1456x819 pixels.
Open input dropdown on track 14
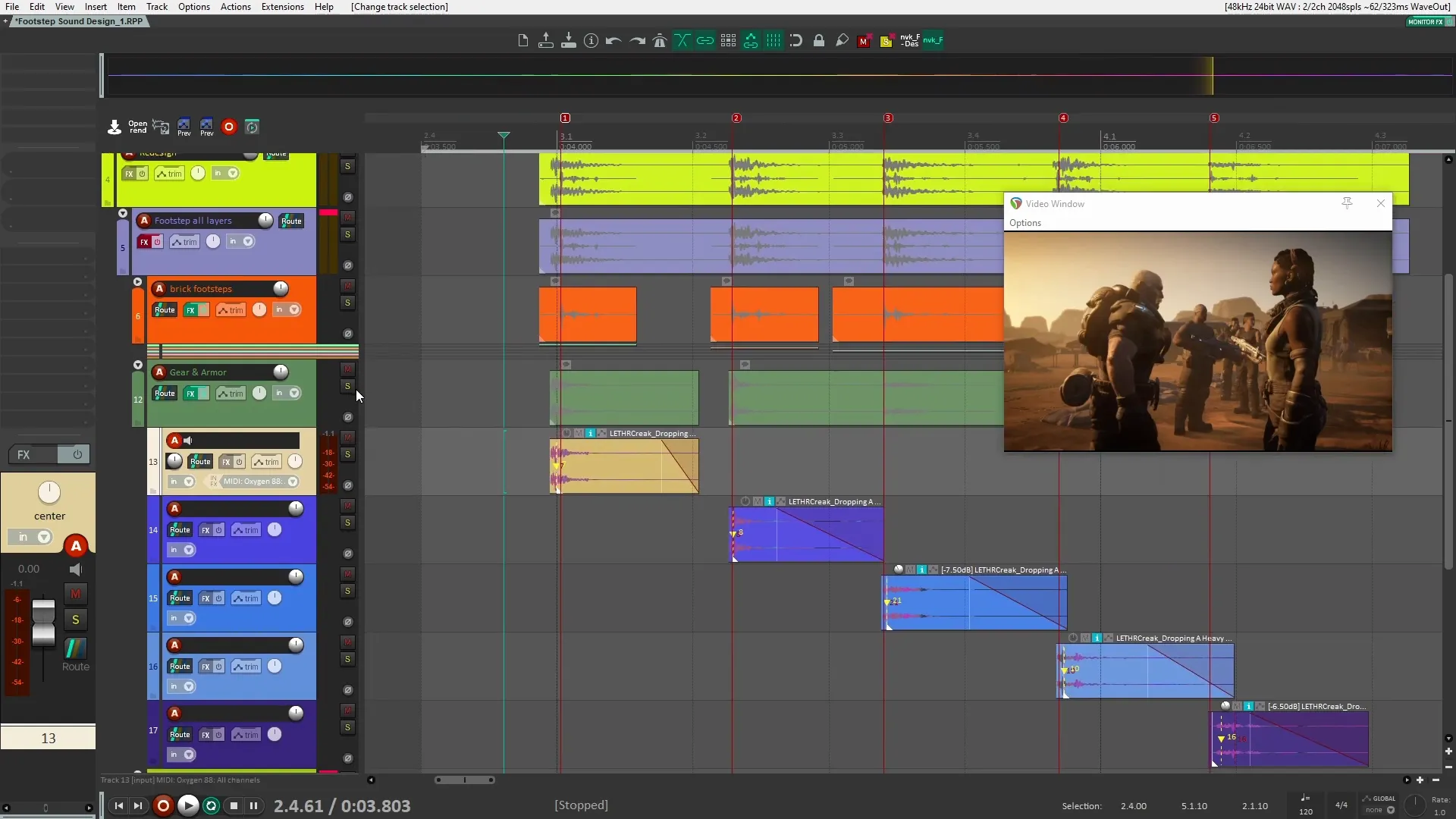point(189,550)
